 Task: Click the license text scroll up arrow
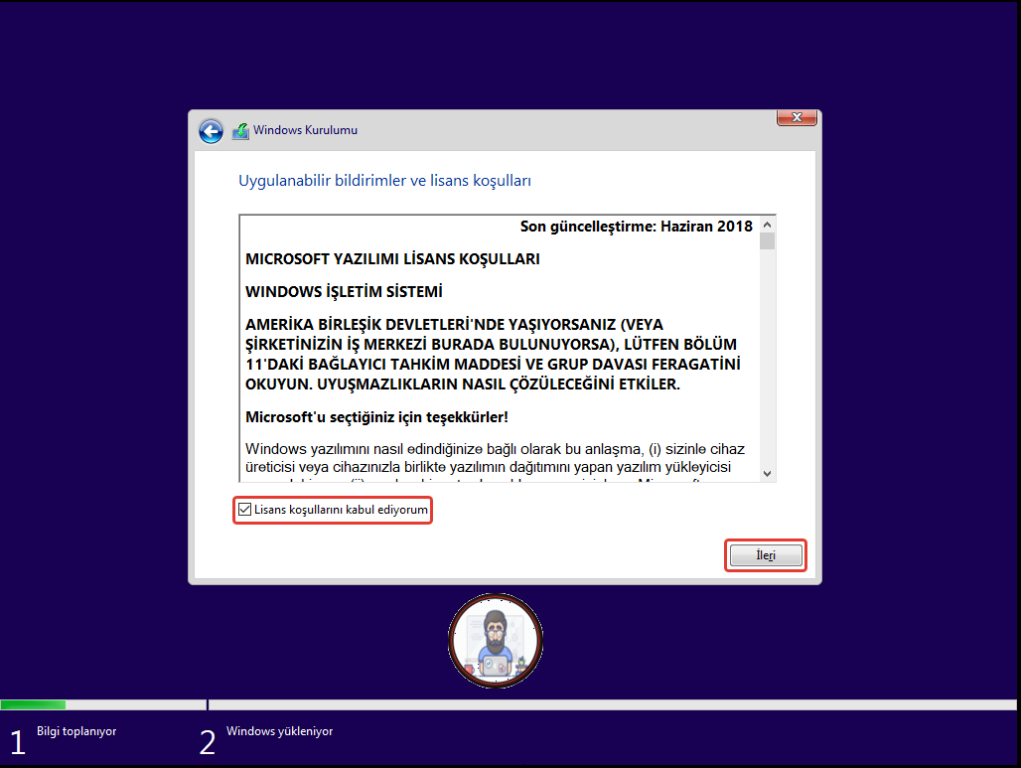tap(767, 225)
